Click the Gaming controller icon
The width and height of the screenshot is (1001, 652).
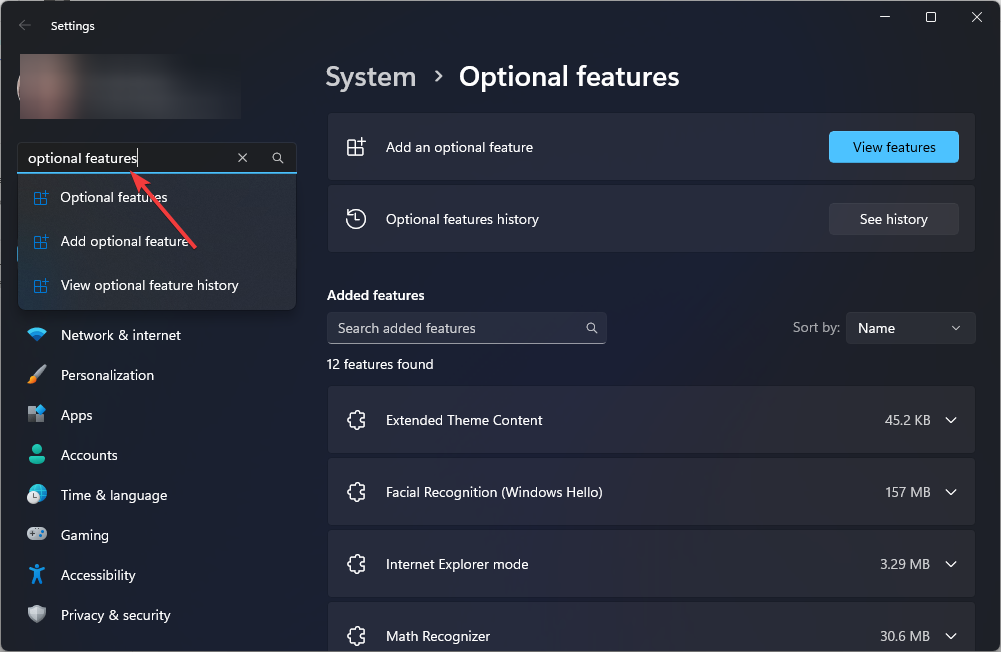[x=37, y=535]
